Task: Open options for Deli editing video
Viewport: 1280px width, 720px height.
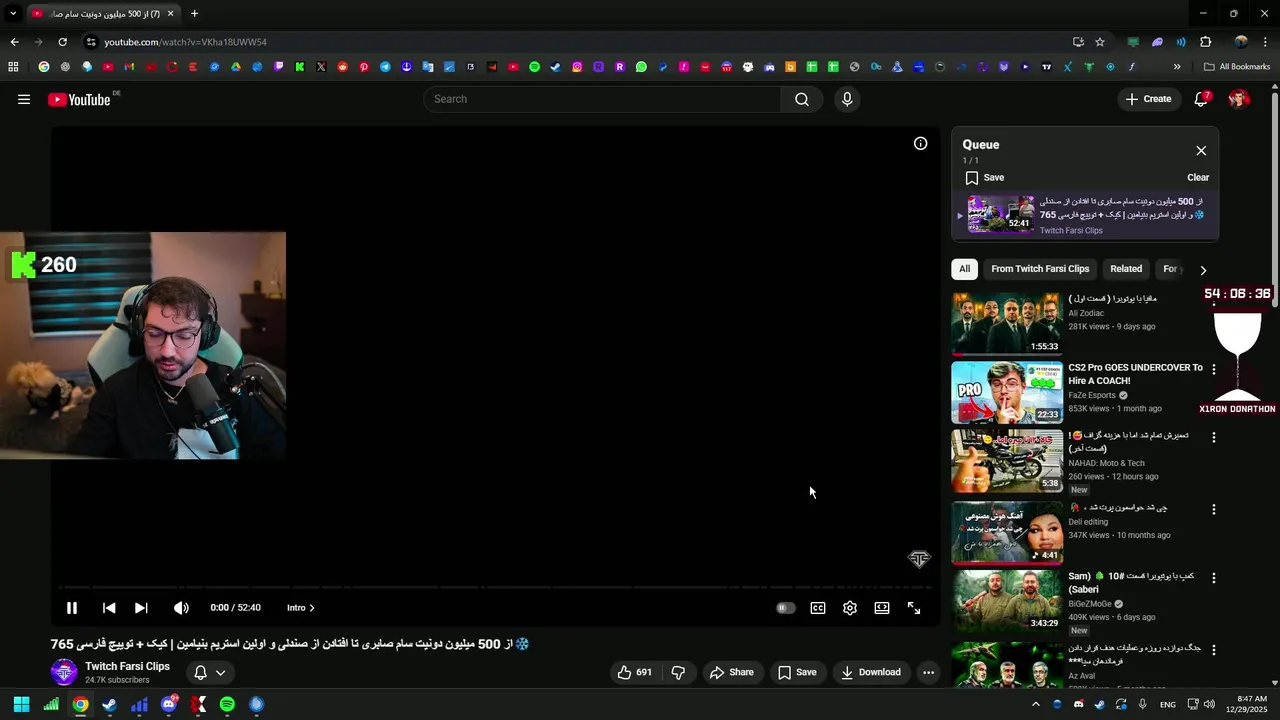Action: pyautogui.click(x=1214, y=510)
